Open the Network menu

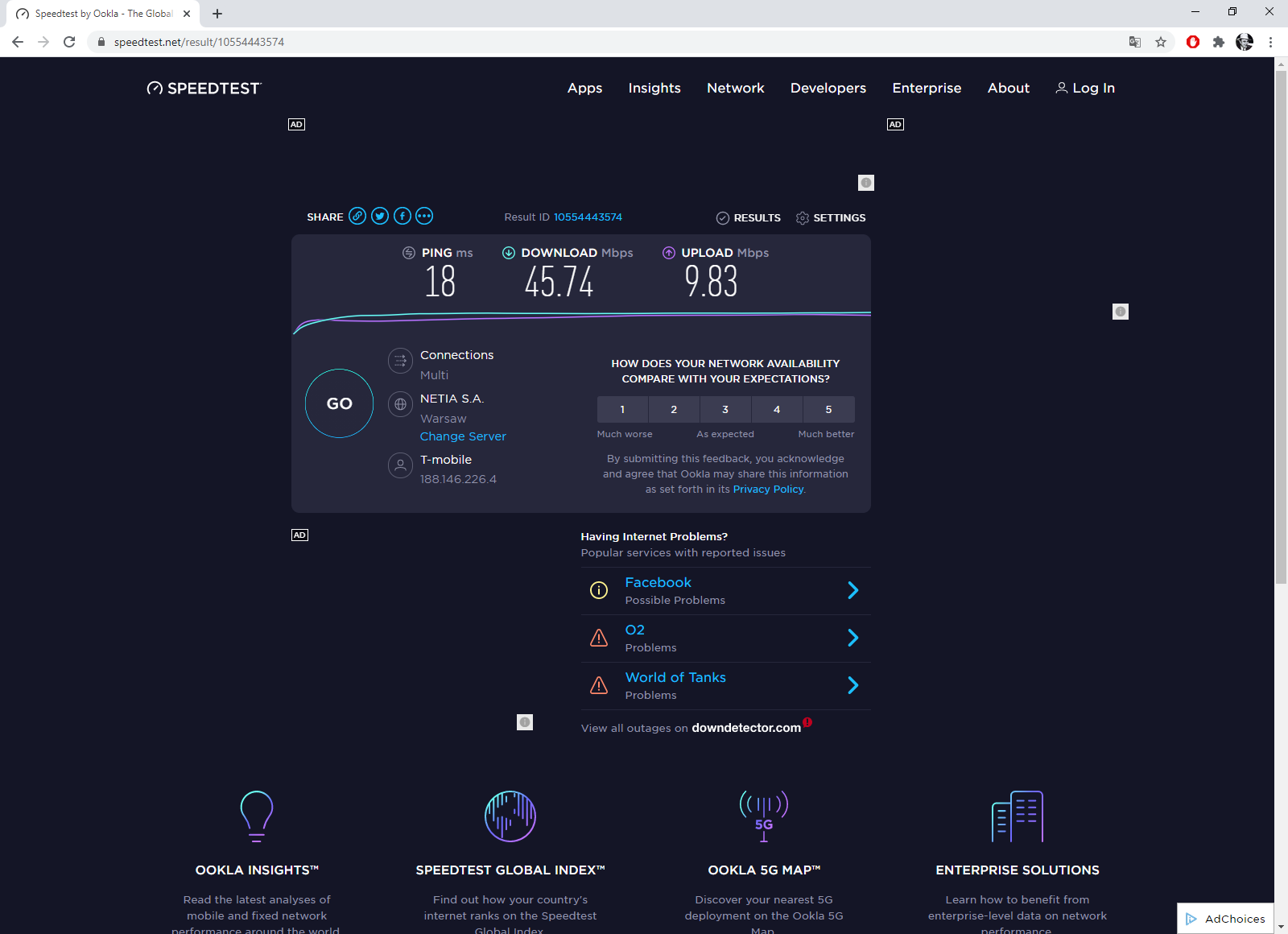click(x=736, y=89)
